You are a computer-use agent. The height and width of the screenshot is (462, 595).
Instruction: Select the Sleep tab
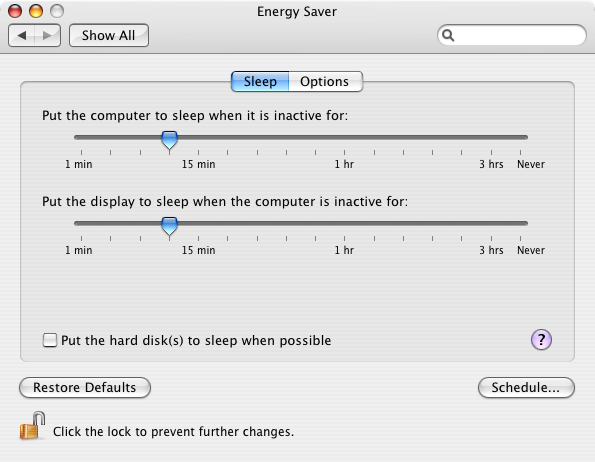click(x=260, y=82)
